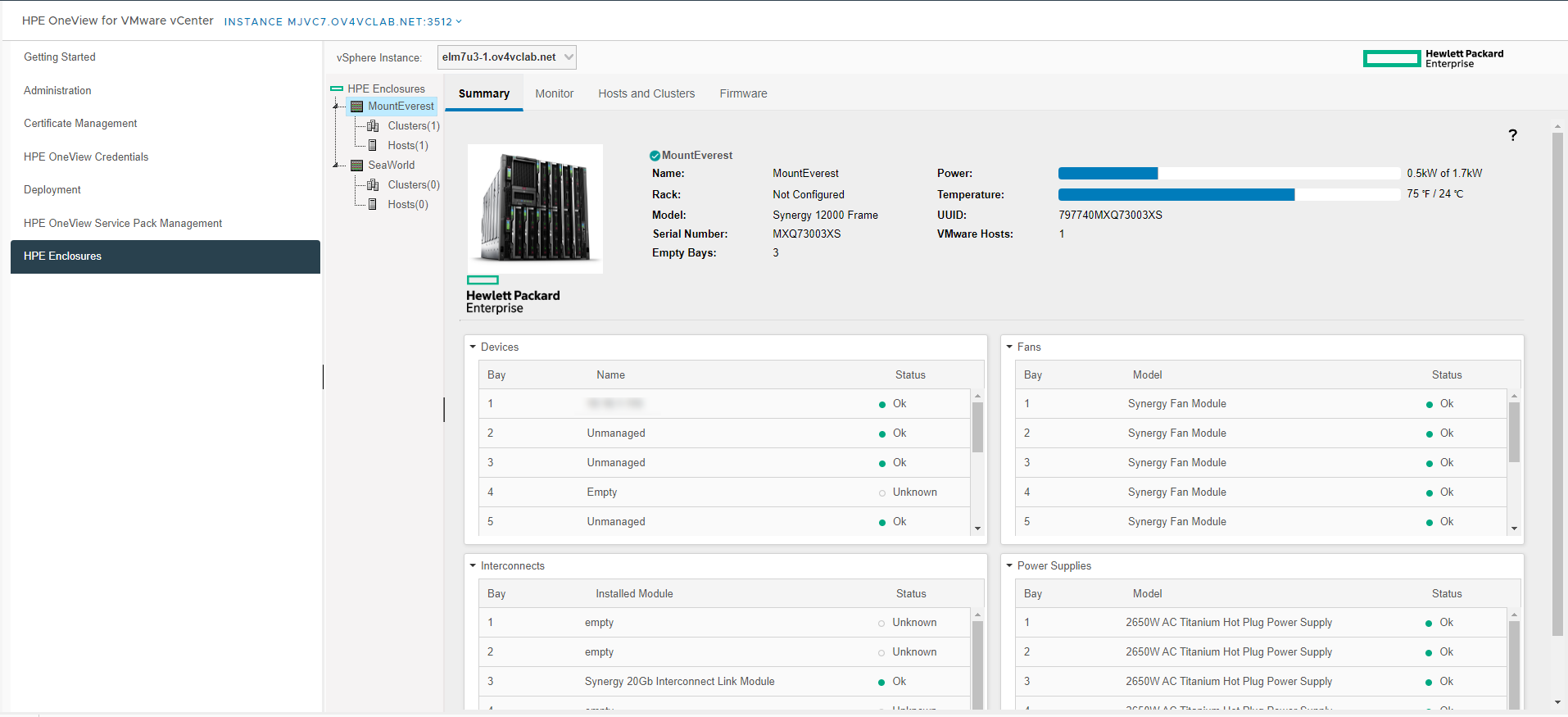
Task: Collapse the Devices panel
Action: (x=473, y=347)
